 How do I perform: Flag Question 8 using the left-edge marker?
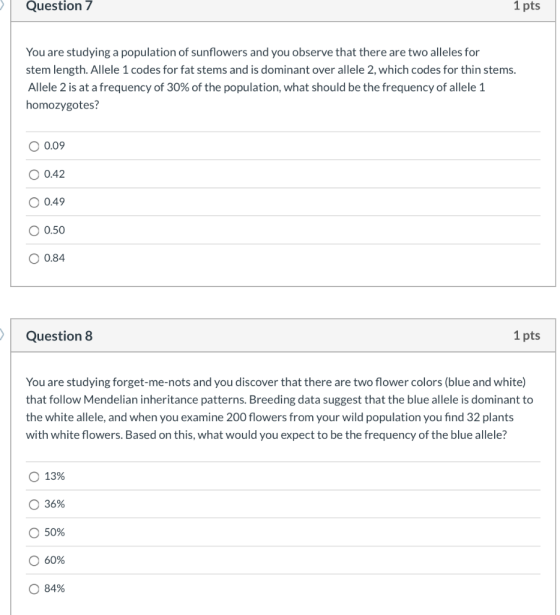2,335
